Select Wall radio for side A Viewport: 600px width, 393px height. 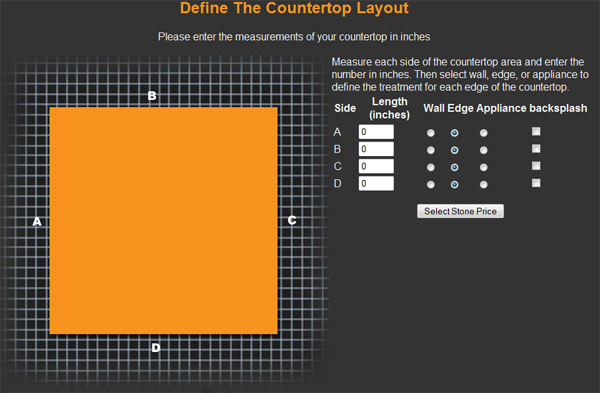point(430,133)
